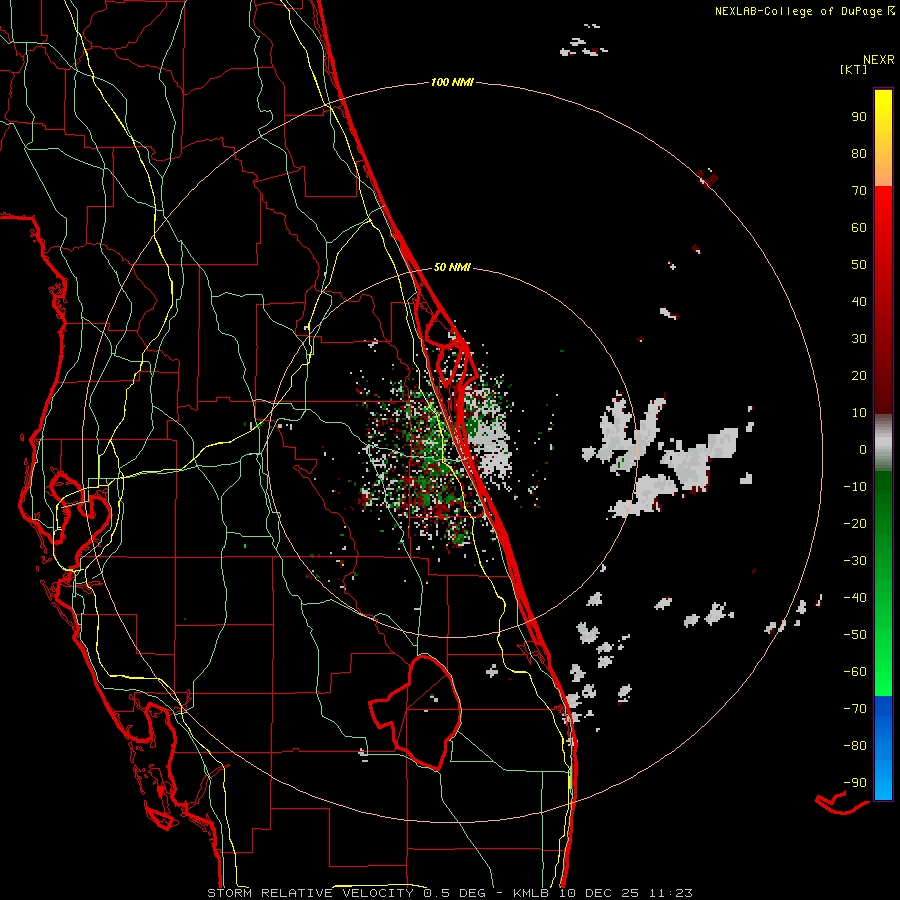Select the 40 value on the velocity scale
900x900 pixels.
[859, 302]
